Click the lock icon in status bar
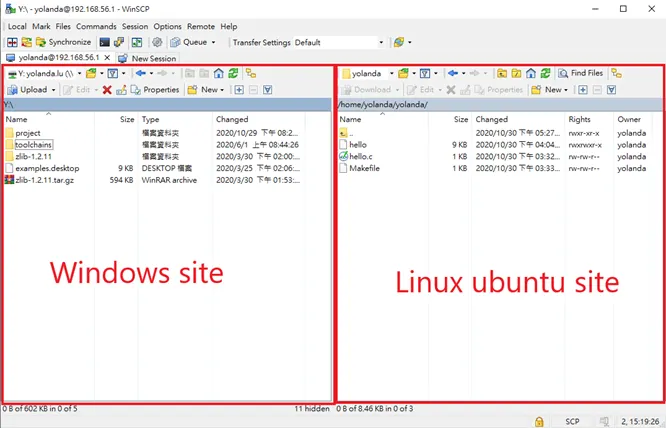Screen dimensions: 666x428 click(539, 421)
